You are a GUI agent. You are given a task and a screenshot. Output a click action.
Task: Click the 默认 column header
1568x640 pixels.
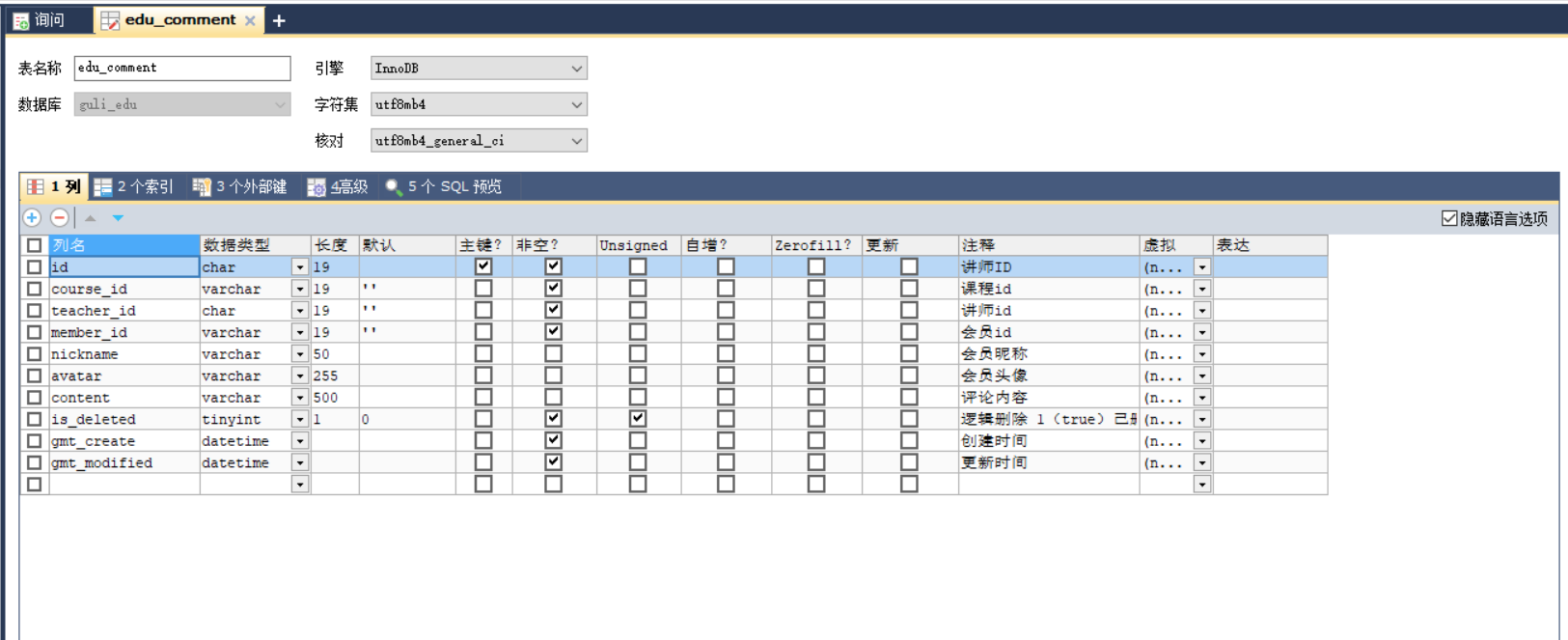click(407, 245)
